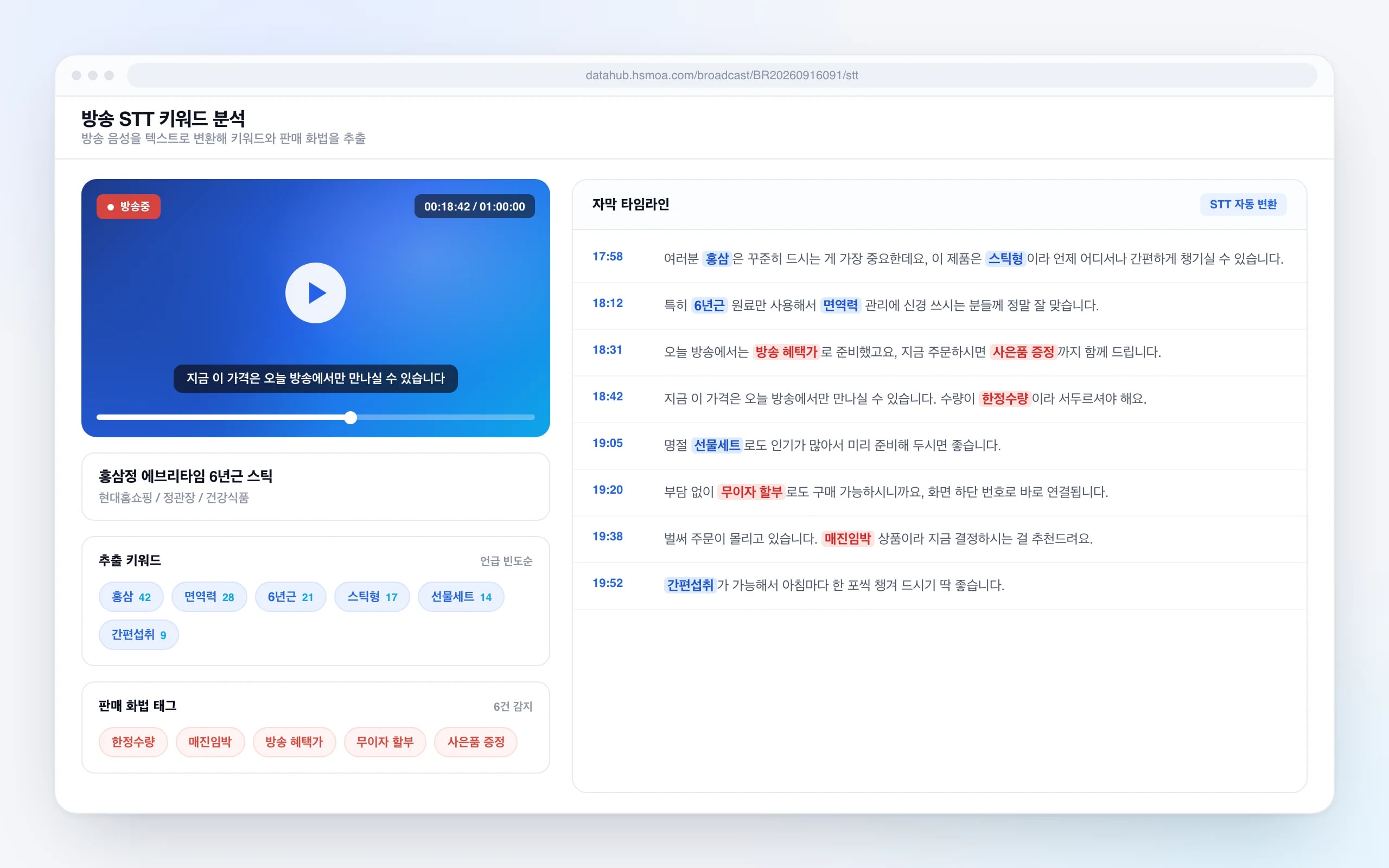Image resolution: width=1389 pixels, height=868 pixels.
Task: Click highlighted 스틱형 in 17:58 transcript
Action: point(1005,258)
